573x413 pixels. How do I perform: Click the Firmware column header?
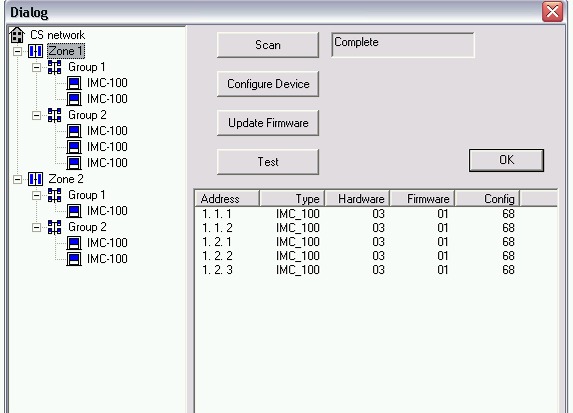[x=422, y=198]
